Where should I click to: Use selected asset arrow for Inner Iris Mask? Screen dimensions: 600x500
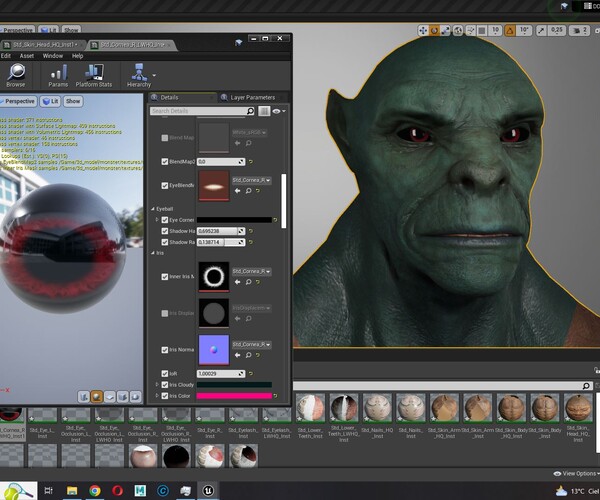238,282
